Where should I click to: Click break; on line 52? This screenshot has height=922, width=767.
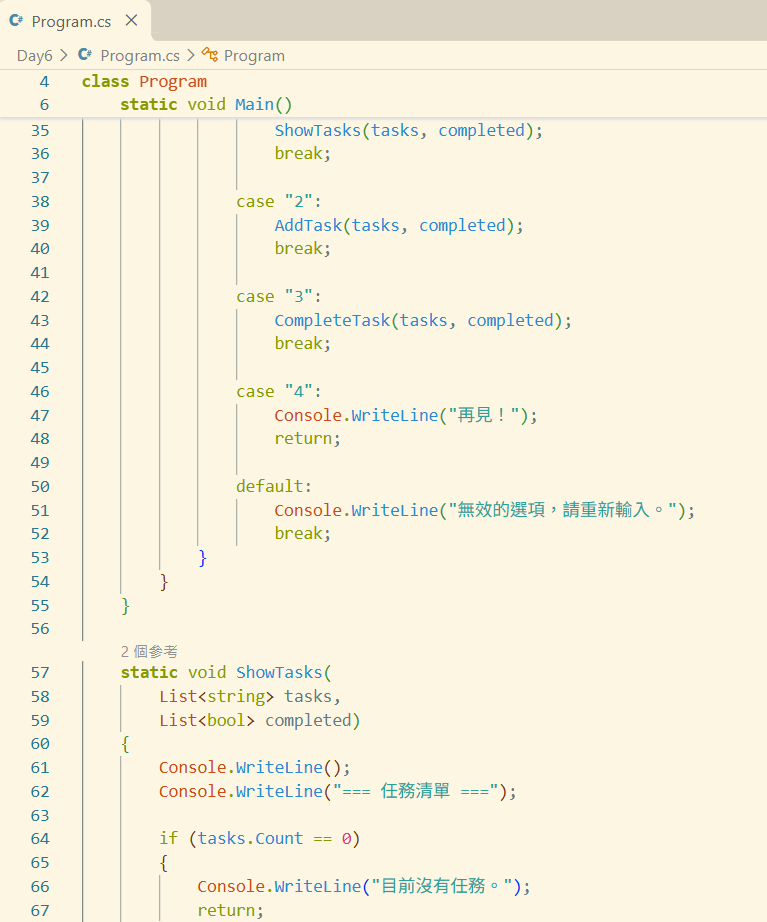click(x=303, y=534)
